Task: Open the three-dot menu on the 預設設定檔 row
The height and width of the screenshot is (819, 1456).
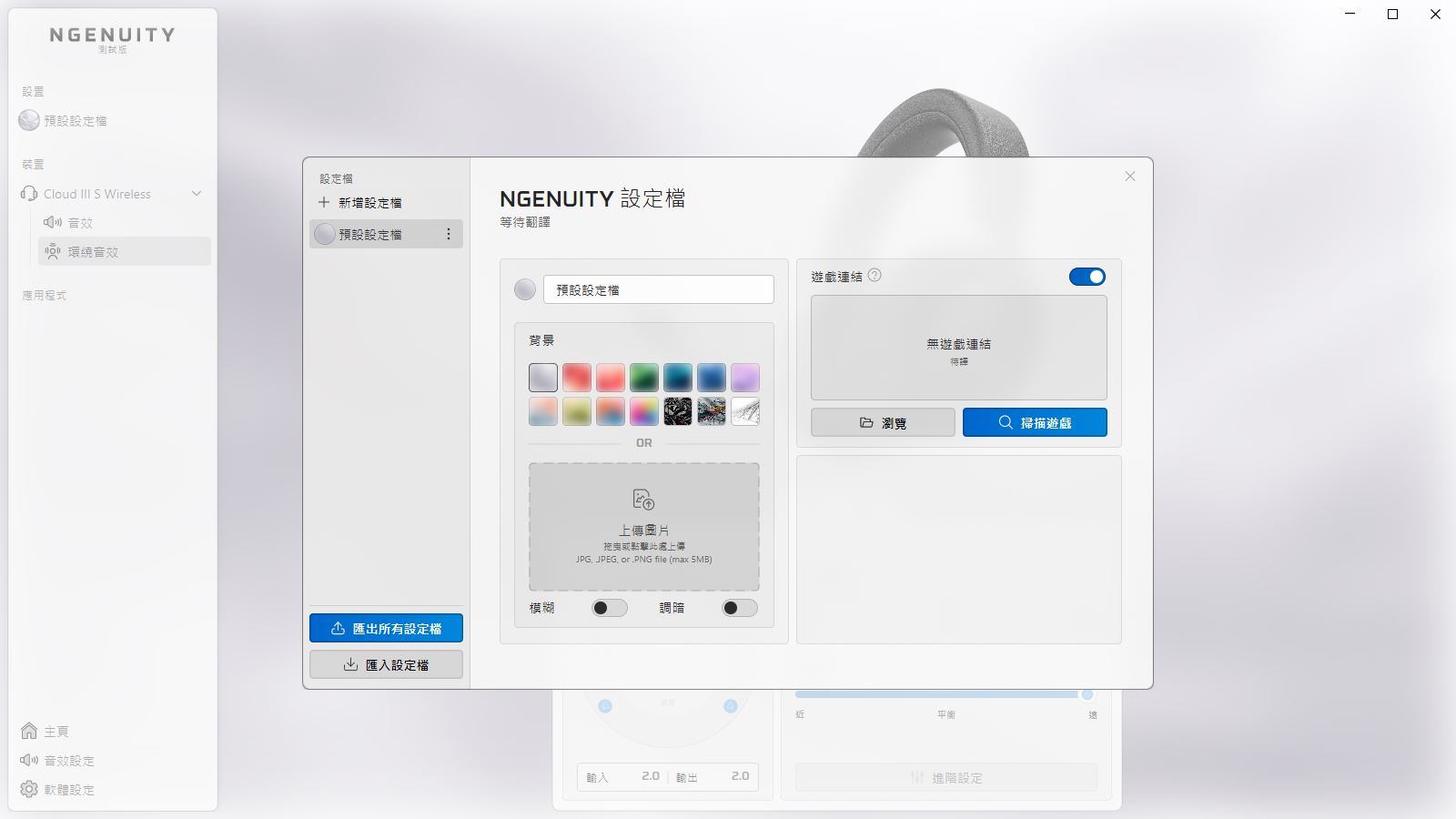Action: coord(448,234)
